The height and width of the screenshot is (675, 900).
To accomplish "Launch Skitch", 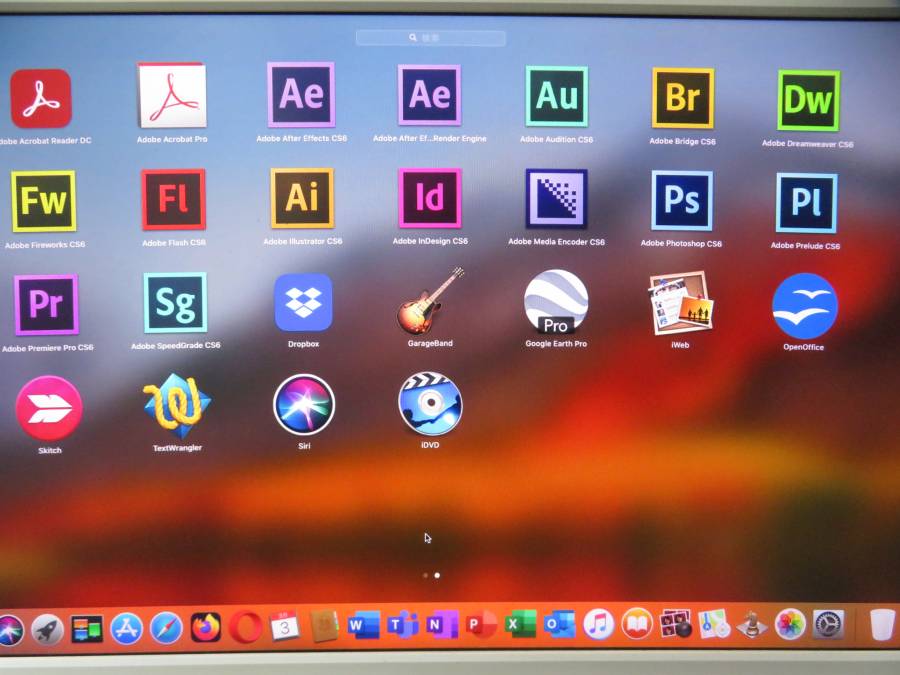I will click(49, 408).
